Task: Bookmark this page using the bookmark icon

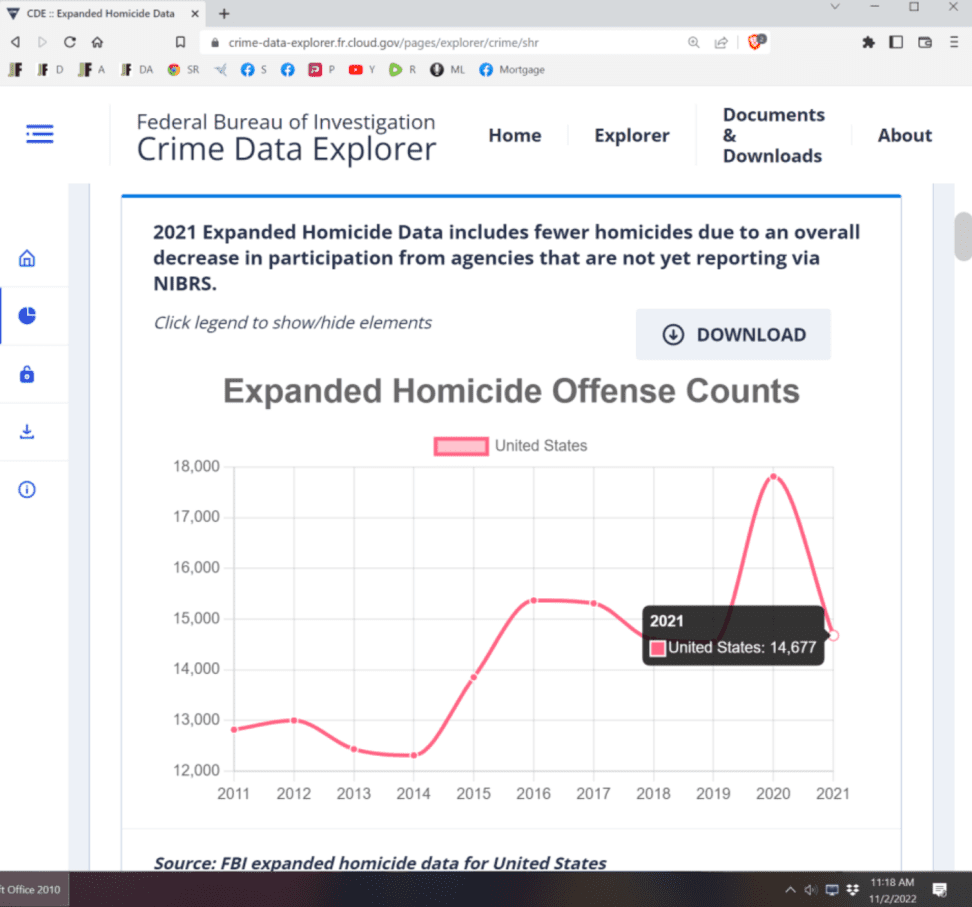Action: click(x=180, y=42)
